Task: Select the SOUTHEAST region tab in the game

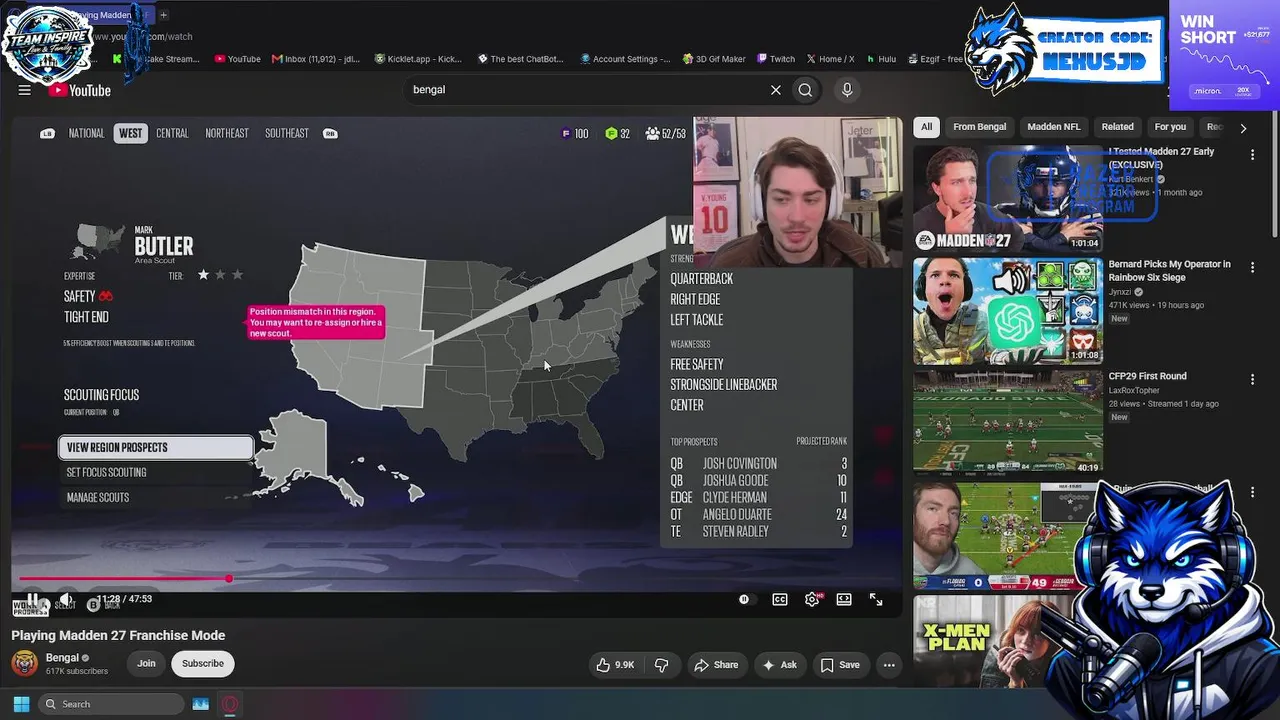Action: click(287, 134)
